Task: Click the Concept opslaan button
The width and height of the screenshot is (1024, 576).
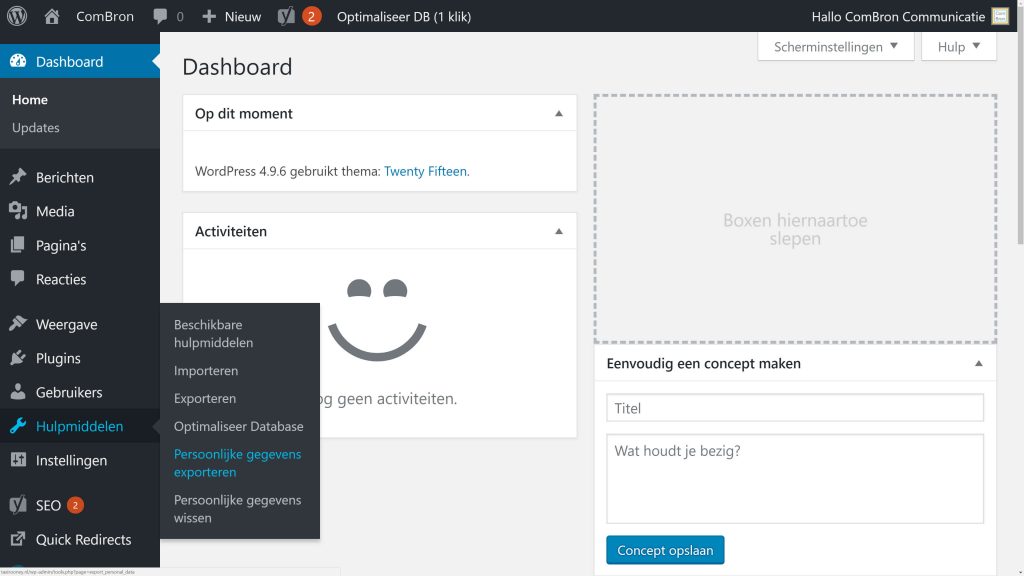Action: tap(665, 550)
